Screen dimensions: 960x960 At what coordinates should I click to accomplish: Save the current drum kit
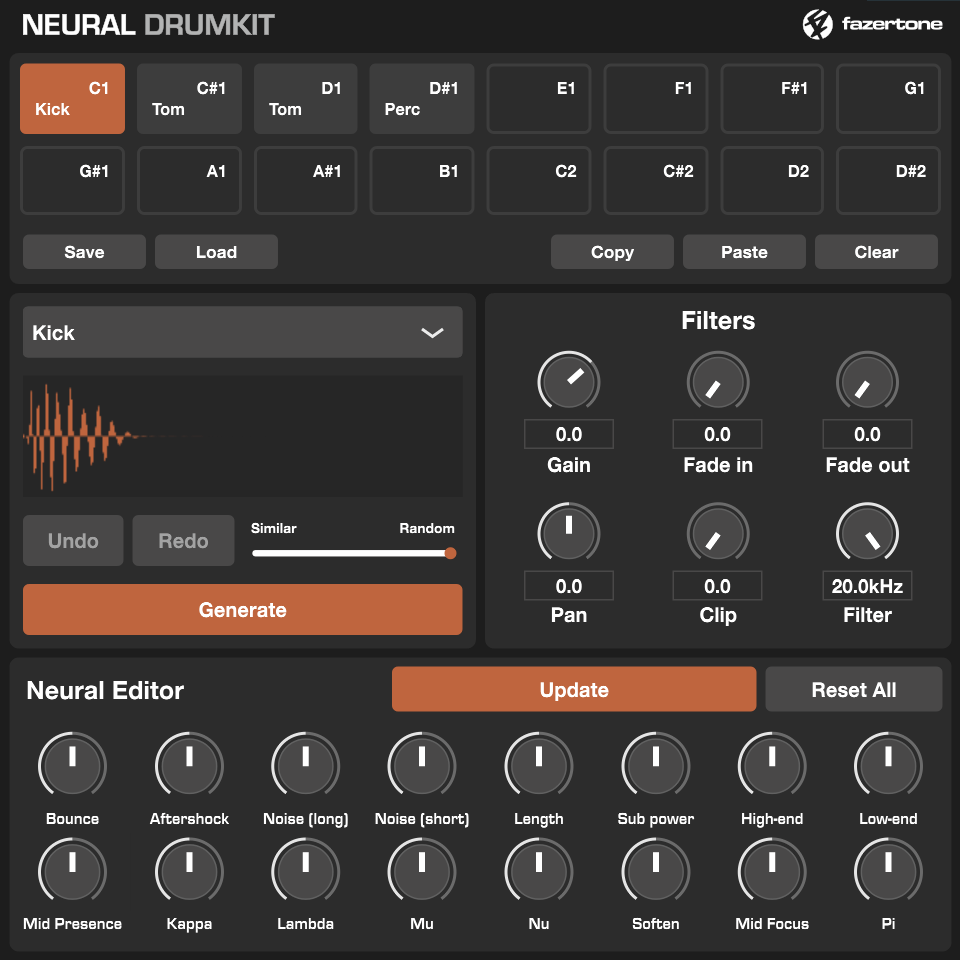tap(84, 252)
